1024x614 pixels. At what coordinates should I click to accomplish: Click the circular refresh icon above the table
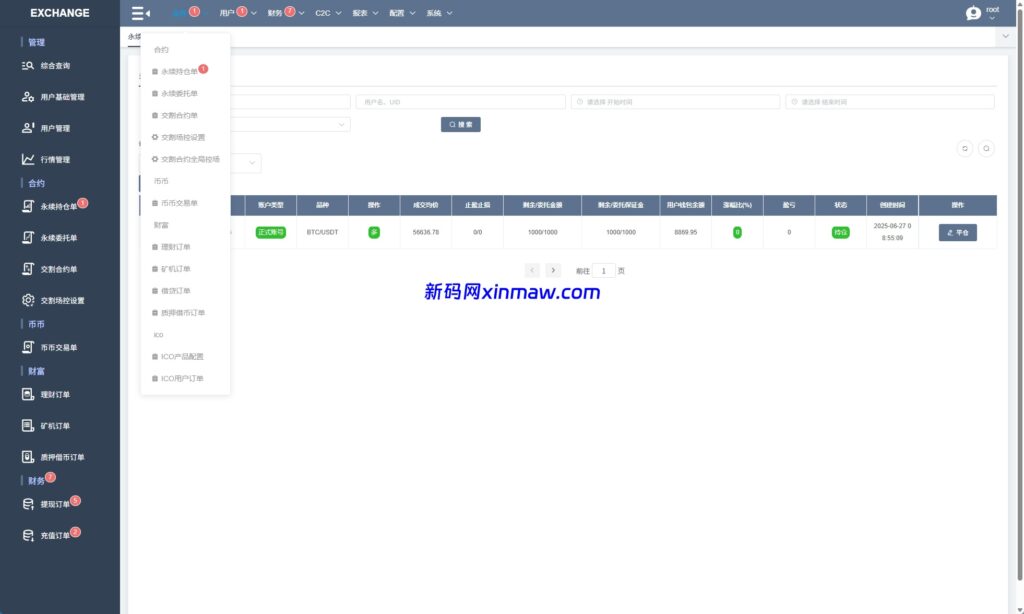point(965,148)
